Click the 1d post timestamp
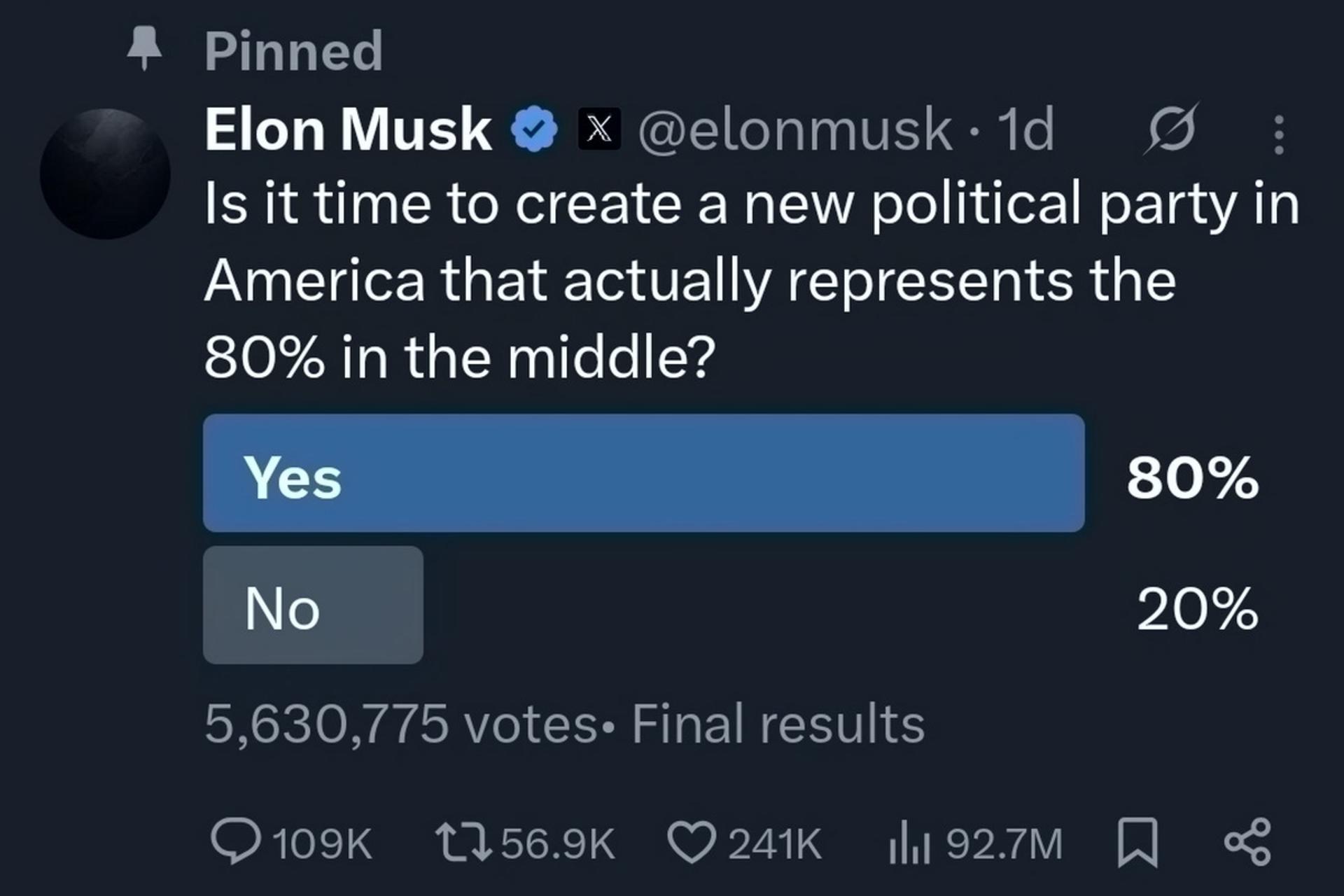This screenshot has height=896, width=1344. click(x=1026, y=129)
